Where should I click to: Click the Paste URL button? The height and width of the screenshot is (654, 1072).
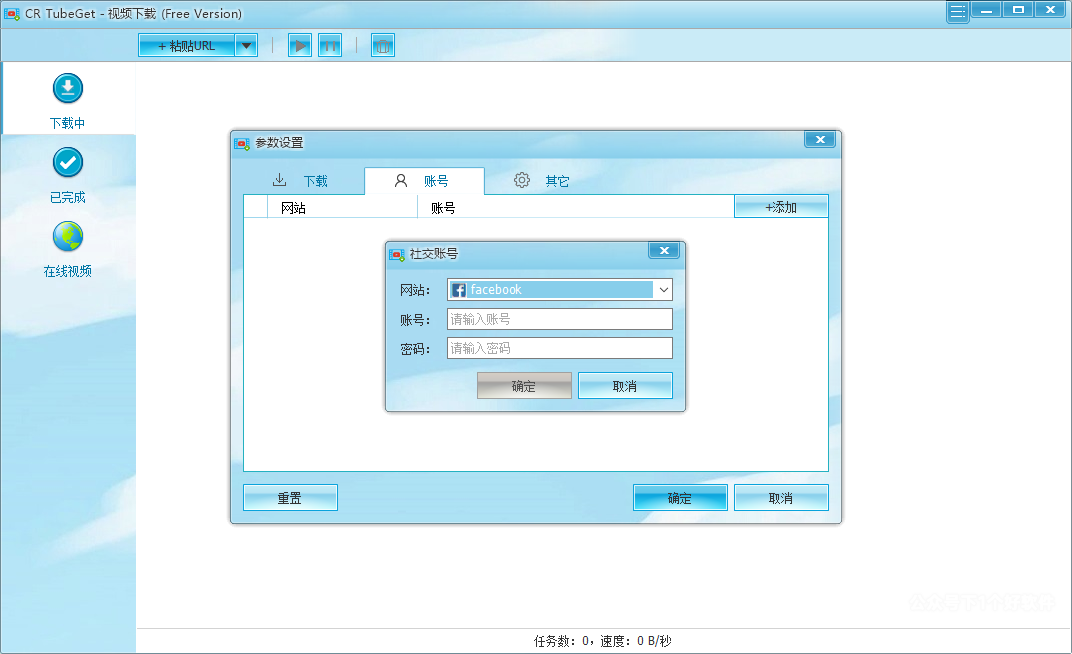(x=187, y=46)
